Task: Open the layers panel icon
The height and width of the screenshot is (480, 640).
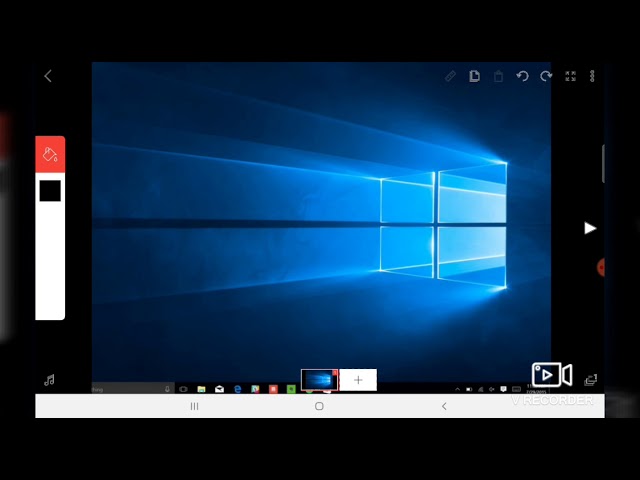Action: point(591,380)
